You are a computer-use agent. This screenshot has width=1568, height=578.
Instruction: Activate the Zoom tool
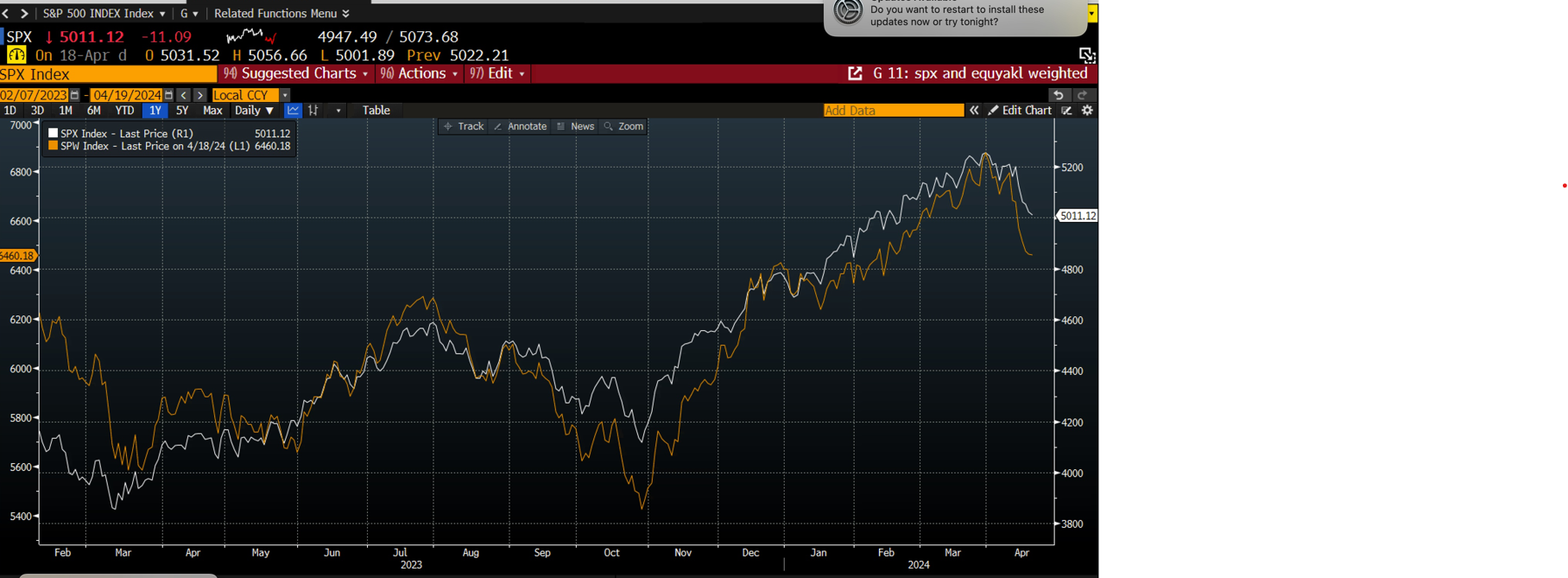tap(623, 126)
